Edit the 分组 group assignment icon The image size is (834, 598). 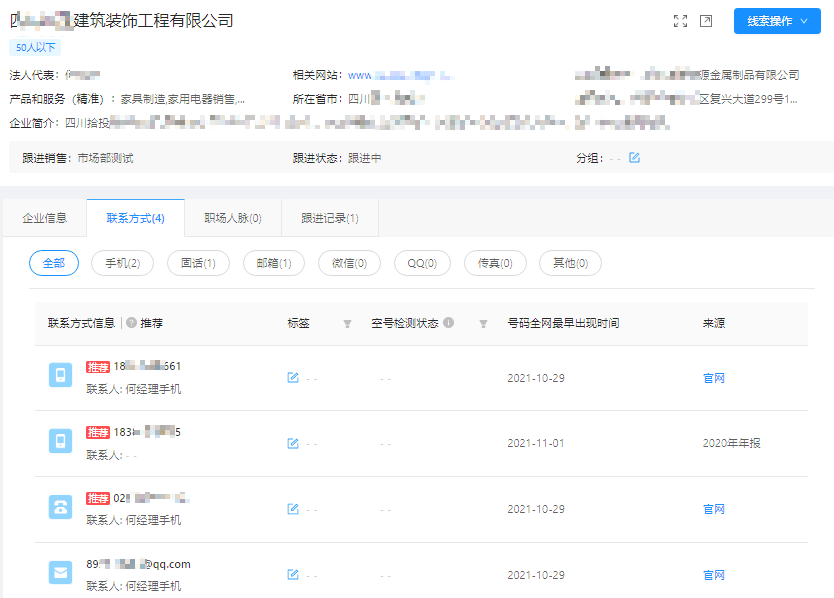[x=634, y=158]
